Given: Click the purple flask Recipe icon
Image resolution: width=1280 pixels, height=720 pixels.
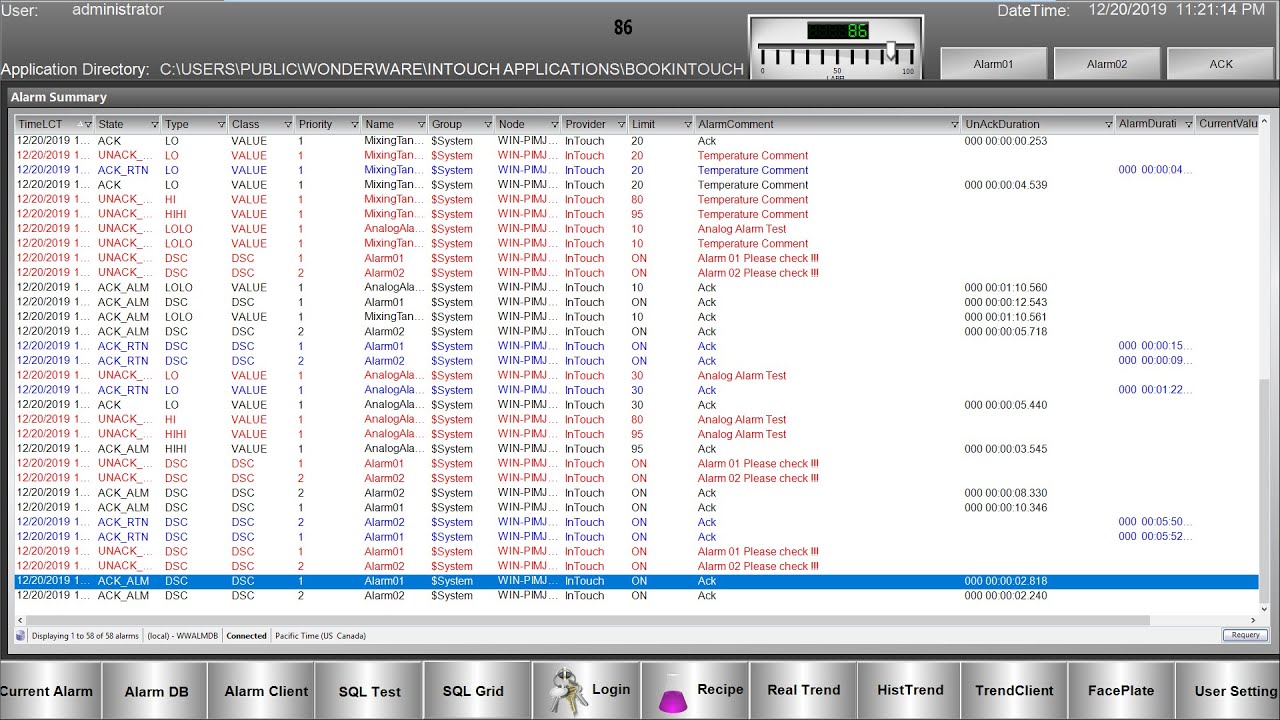Looking at the screenshot, I should (x=675, y=692).
